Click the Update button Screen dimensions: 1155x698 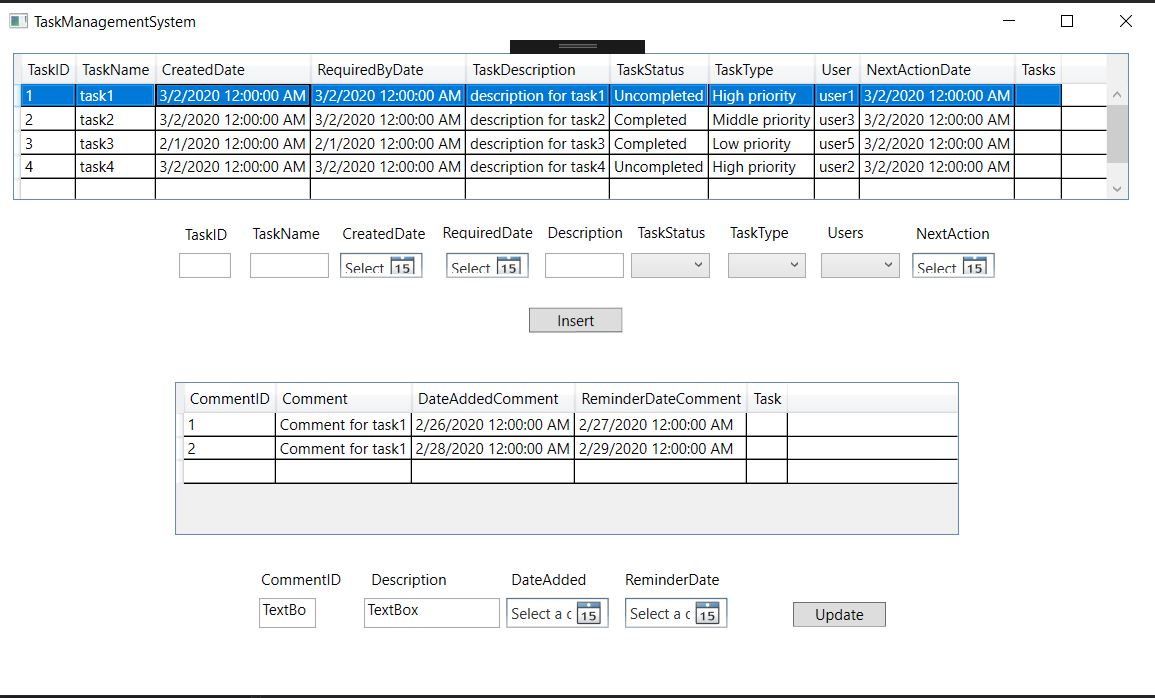click(838, 614)
